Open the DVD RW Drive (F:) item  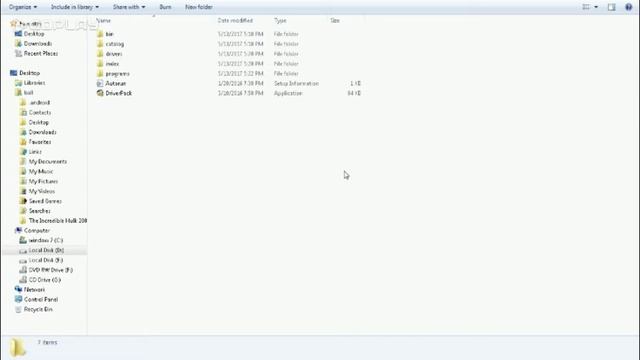pyautogui.click(x=51, y=270)
